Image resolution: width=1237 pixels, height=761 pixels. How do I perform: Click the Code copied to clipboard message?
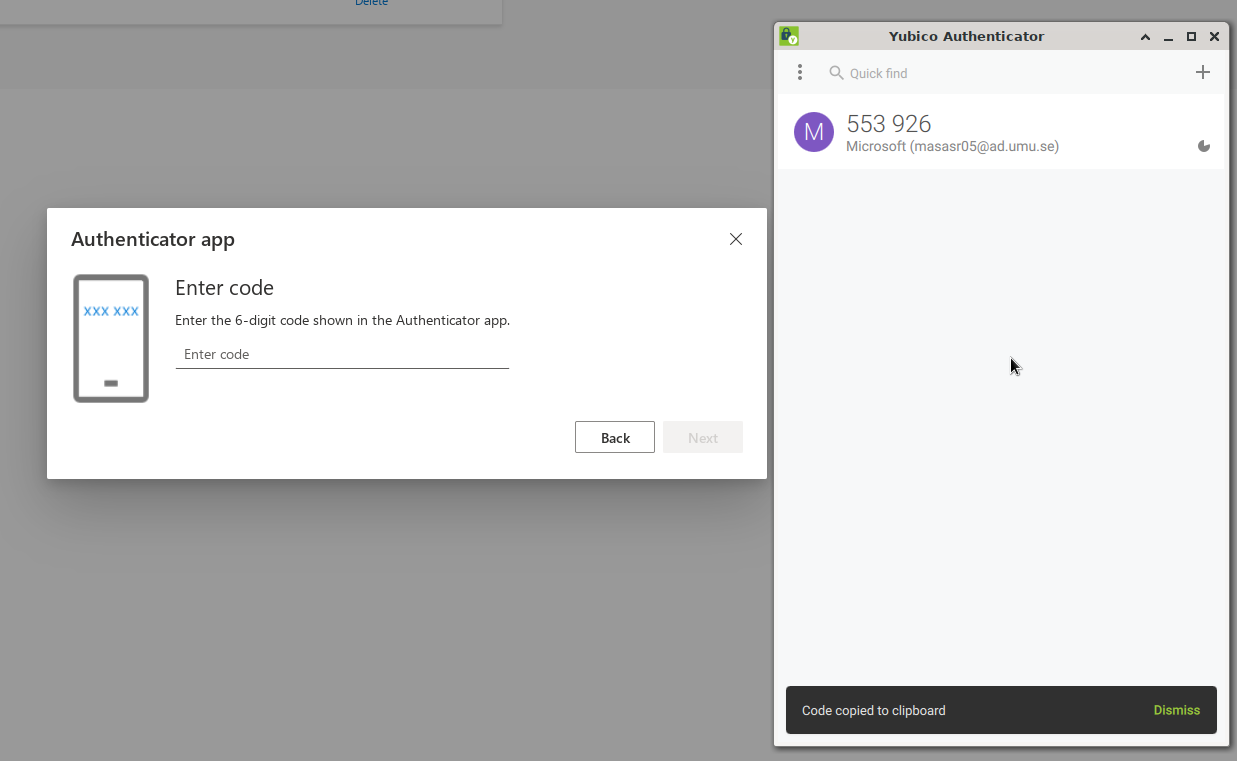pos(874,710)
